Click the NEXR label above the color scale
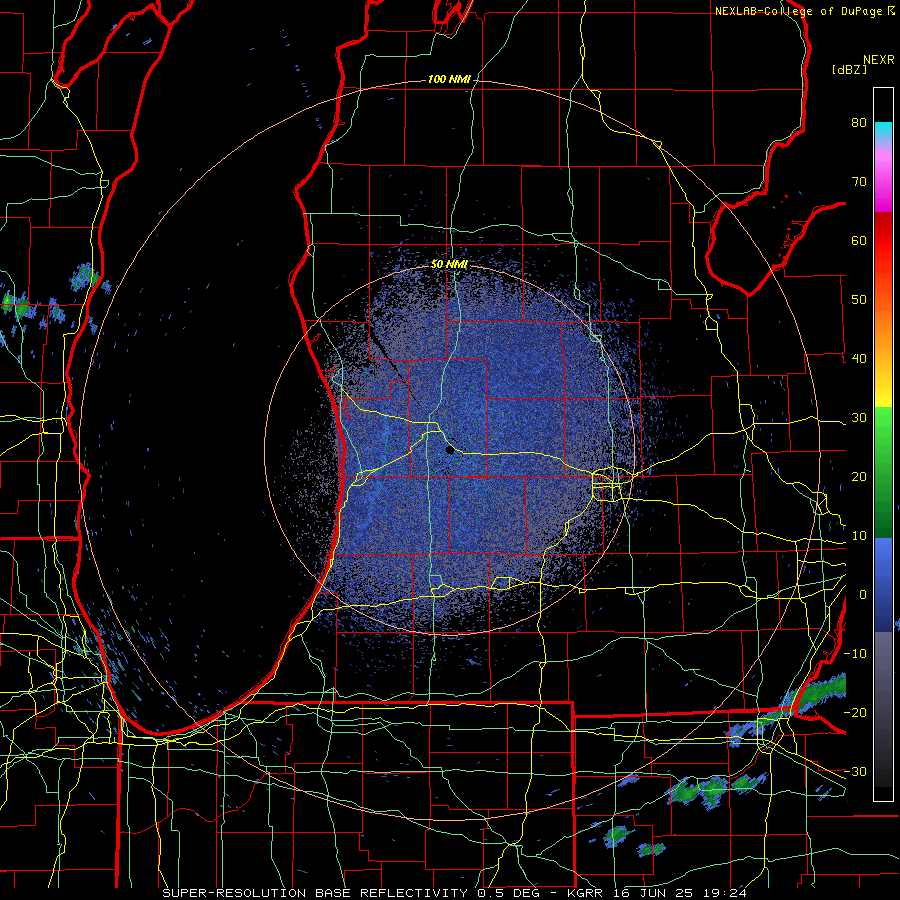This screenshot has width=900, height=900. coord(879,60)
